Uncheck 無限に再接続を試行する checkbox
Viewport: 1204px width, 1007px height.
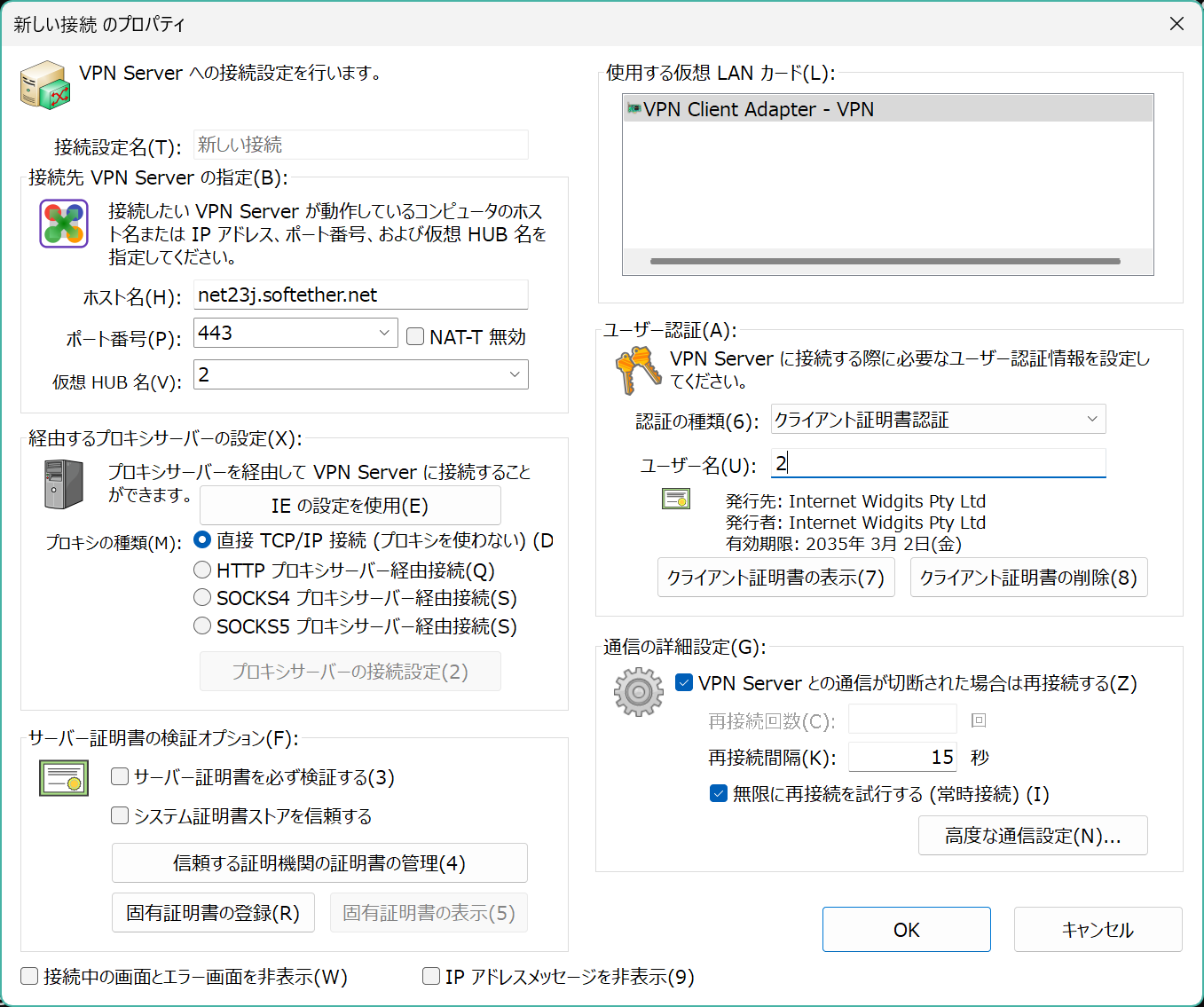click(719, 793)
